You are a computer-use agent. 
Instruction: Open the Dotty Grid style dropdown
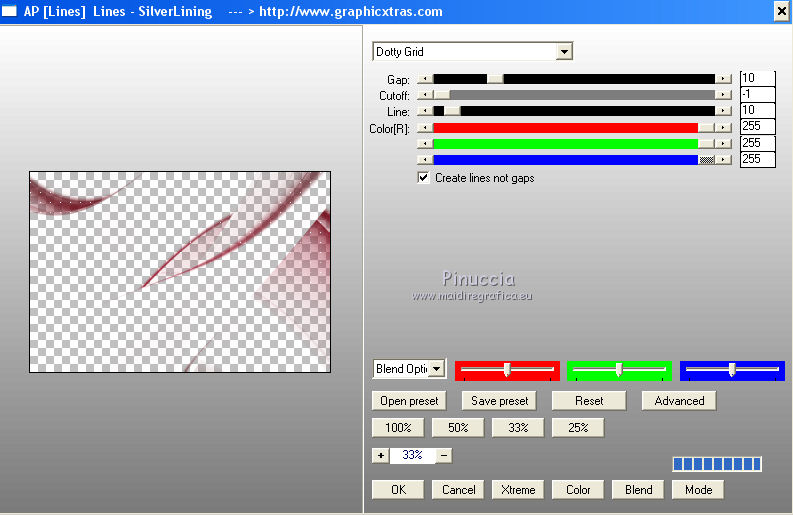click(x=564, y=52)
